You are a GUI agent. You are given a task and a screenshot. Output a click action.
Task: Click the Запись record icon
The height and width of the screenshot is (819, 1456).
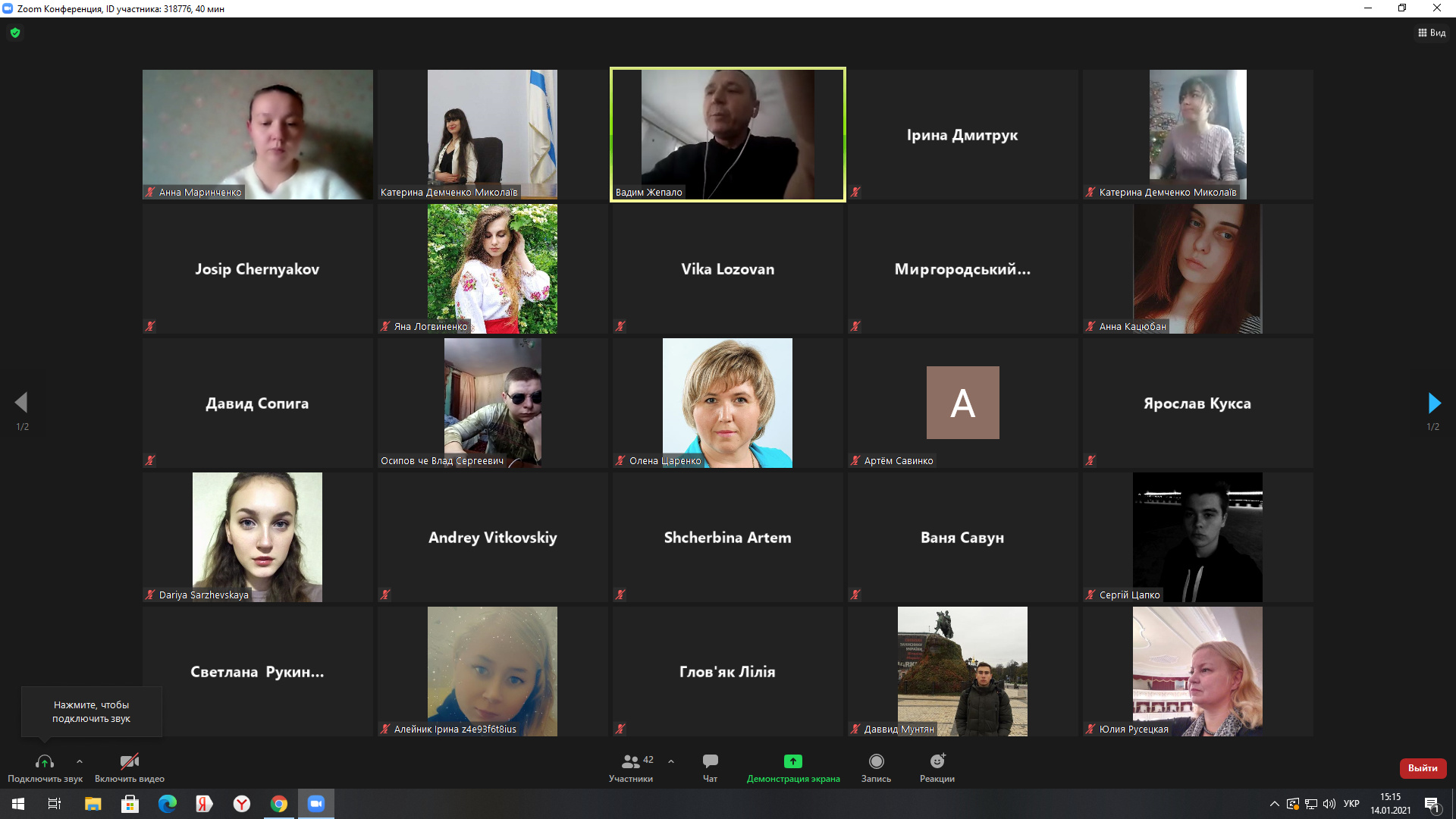click(876, 761)
